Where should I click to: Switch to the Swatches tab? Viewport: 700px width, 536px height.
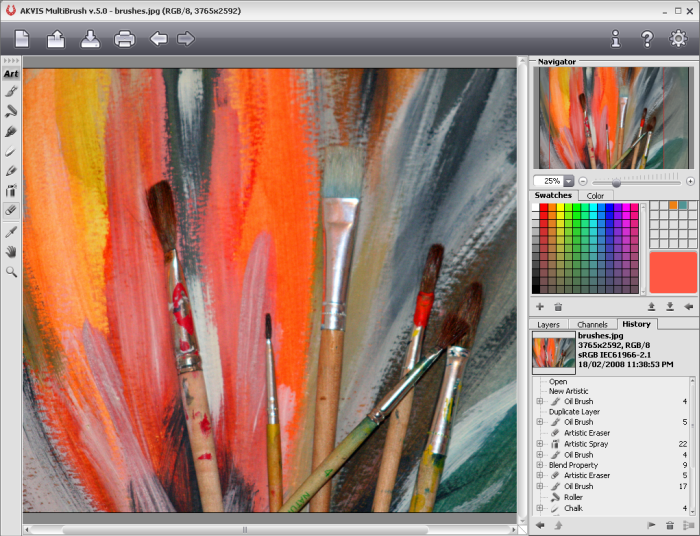(x=553, y=195)
